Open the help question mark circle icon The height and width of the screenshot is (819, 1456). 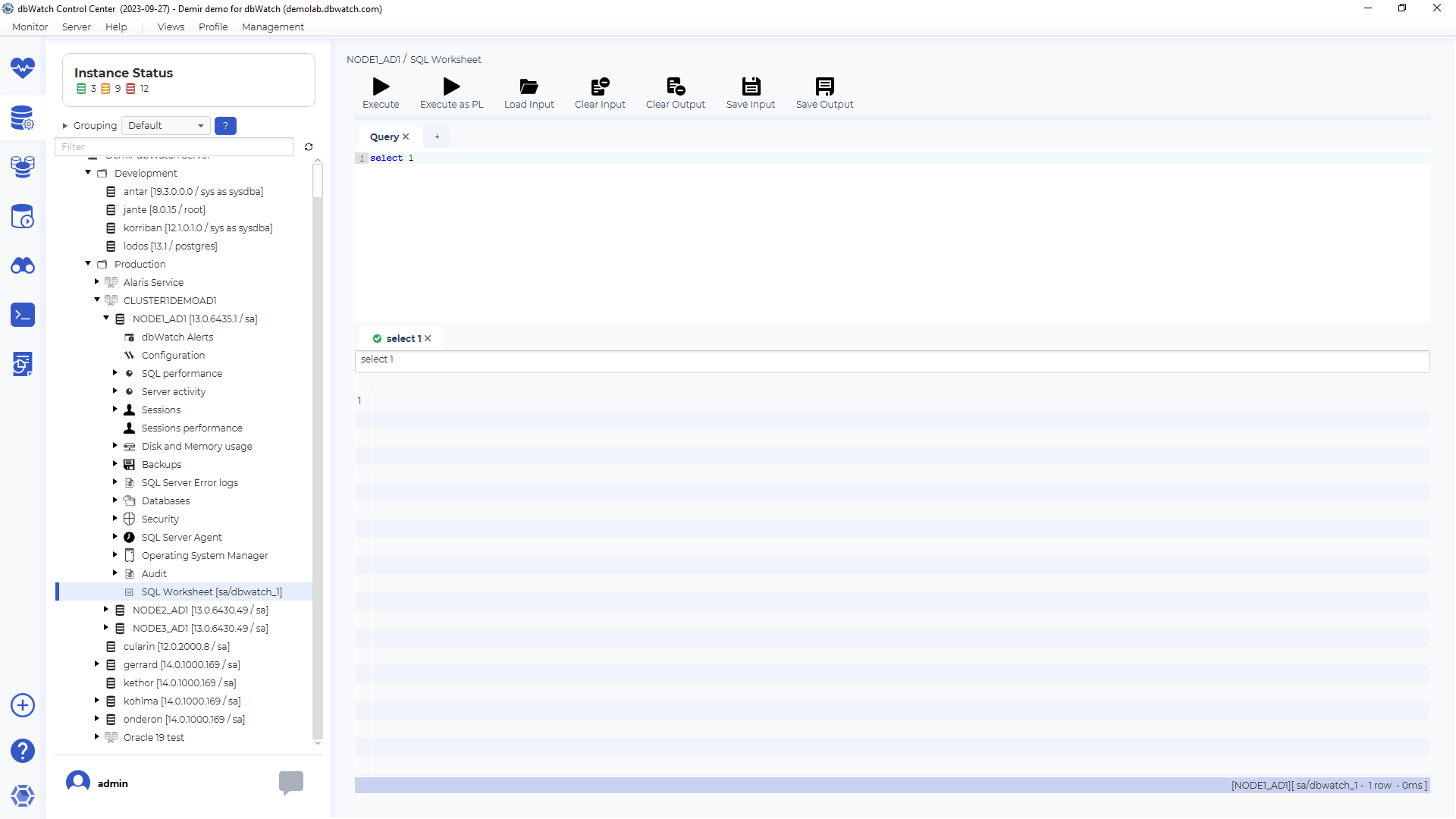23,751
